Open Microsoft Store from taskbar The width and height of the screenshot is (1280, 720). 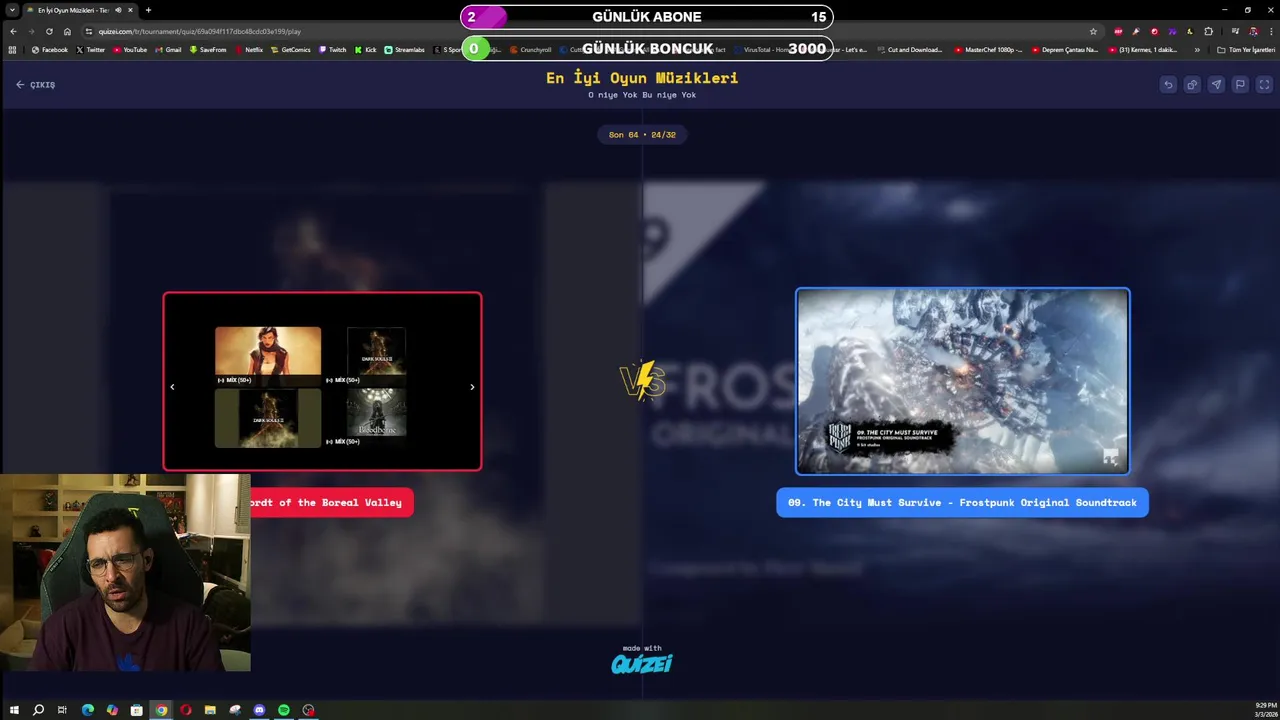(136, 710)
